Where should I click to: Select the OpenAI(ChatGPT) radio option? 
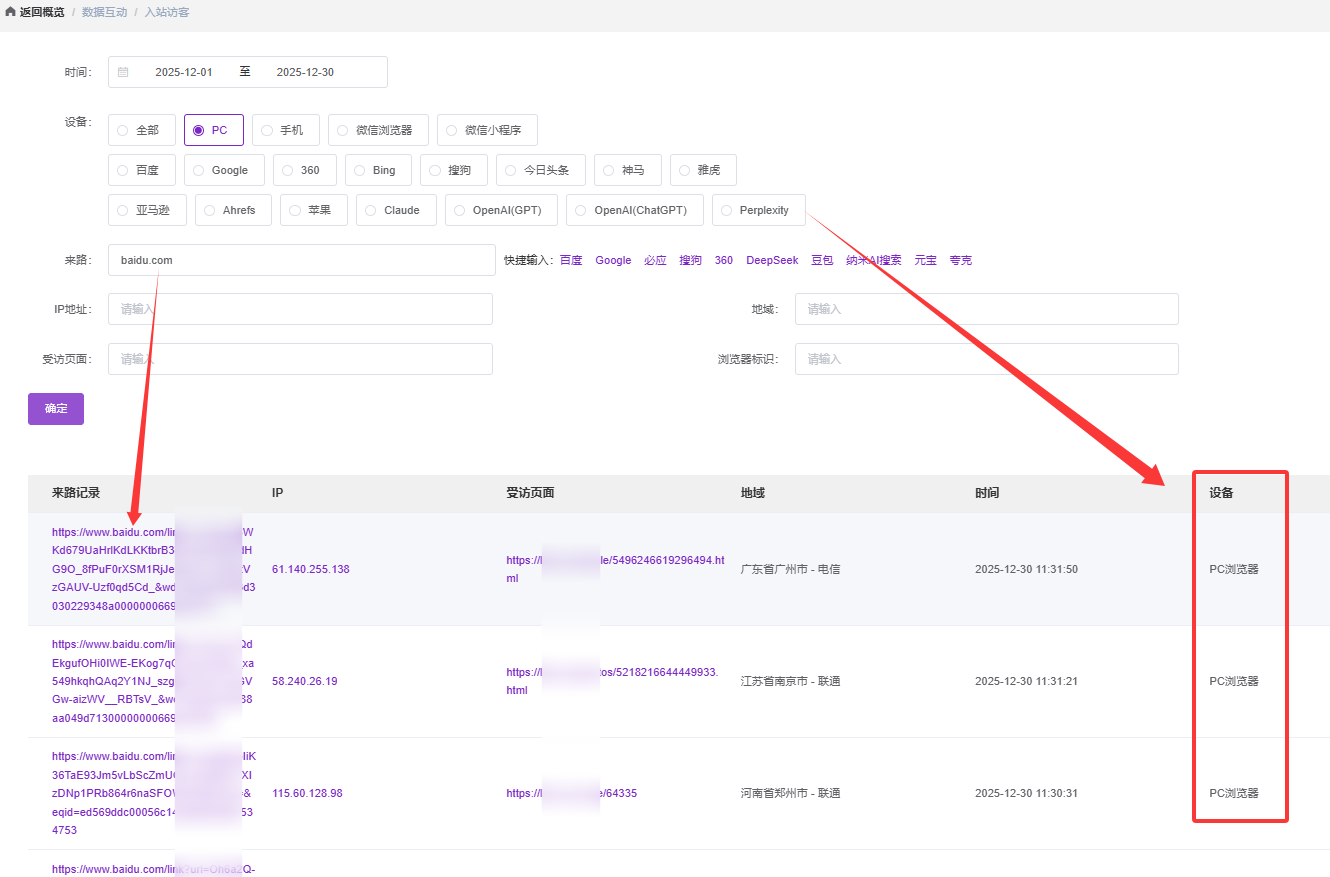pyautogui.click(x=581, y=210)
